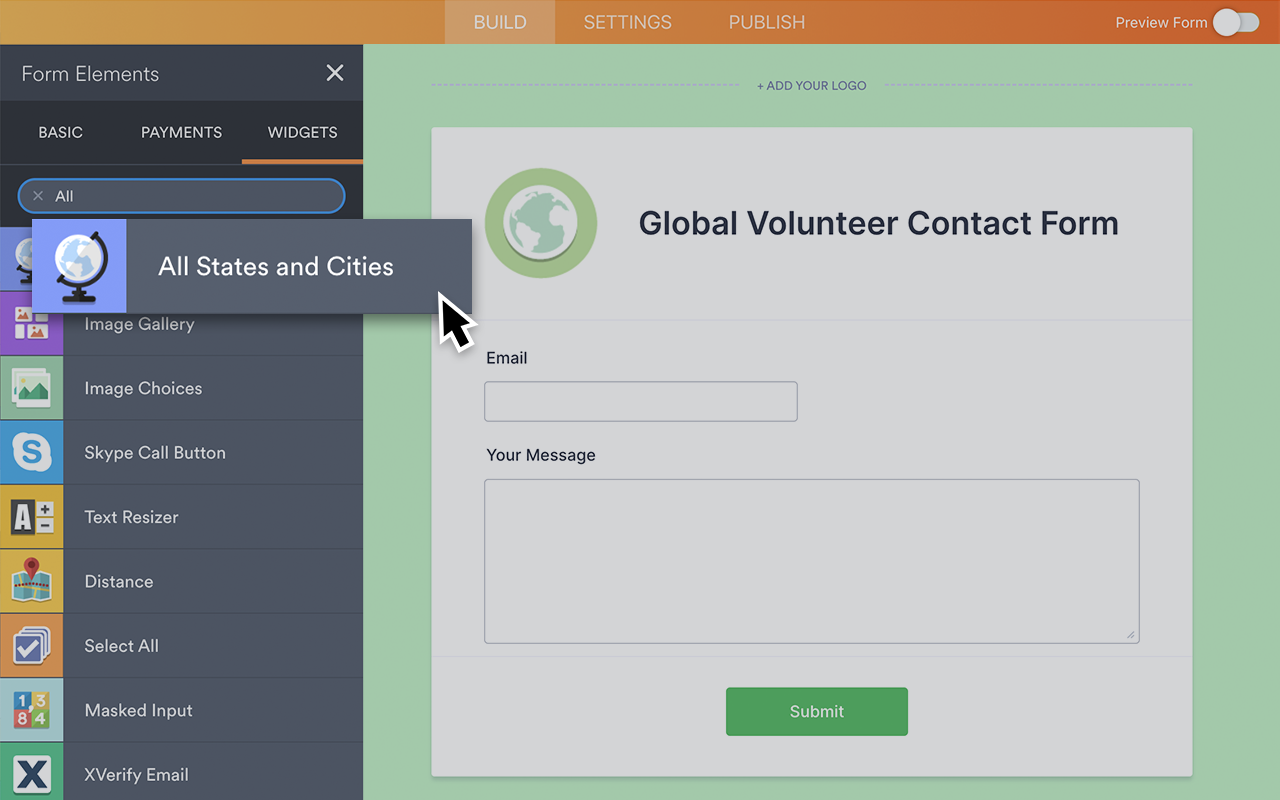Click the Distance map icon
This screenshot has height=800, width=1280.
pyautogui.click(x=31, y=582)
